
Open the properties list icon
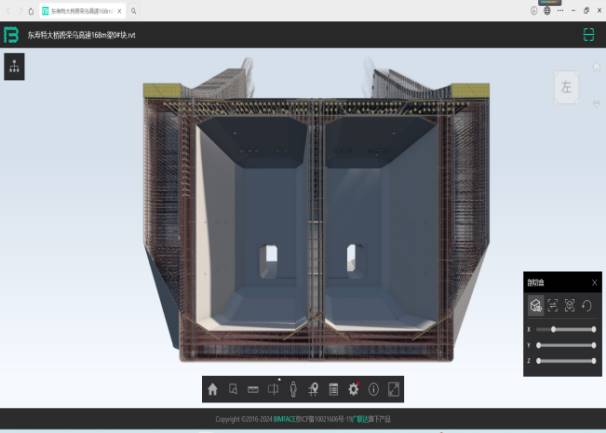[x=333, y=389]
